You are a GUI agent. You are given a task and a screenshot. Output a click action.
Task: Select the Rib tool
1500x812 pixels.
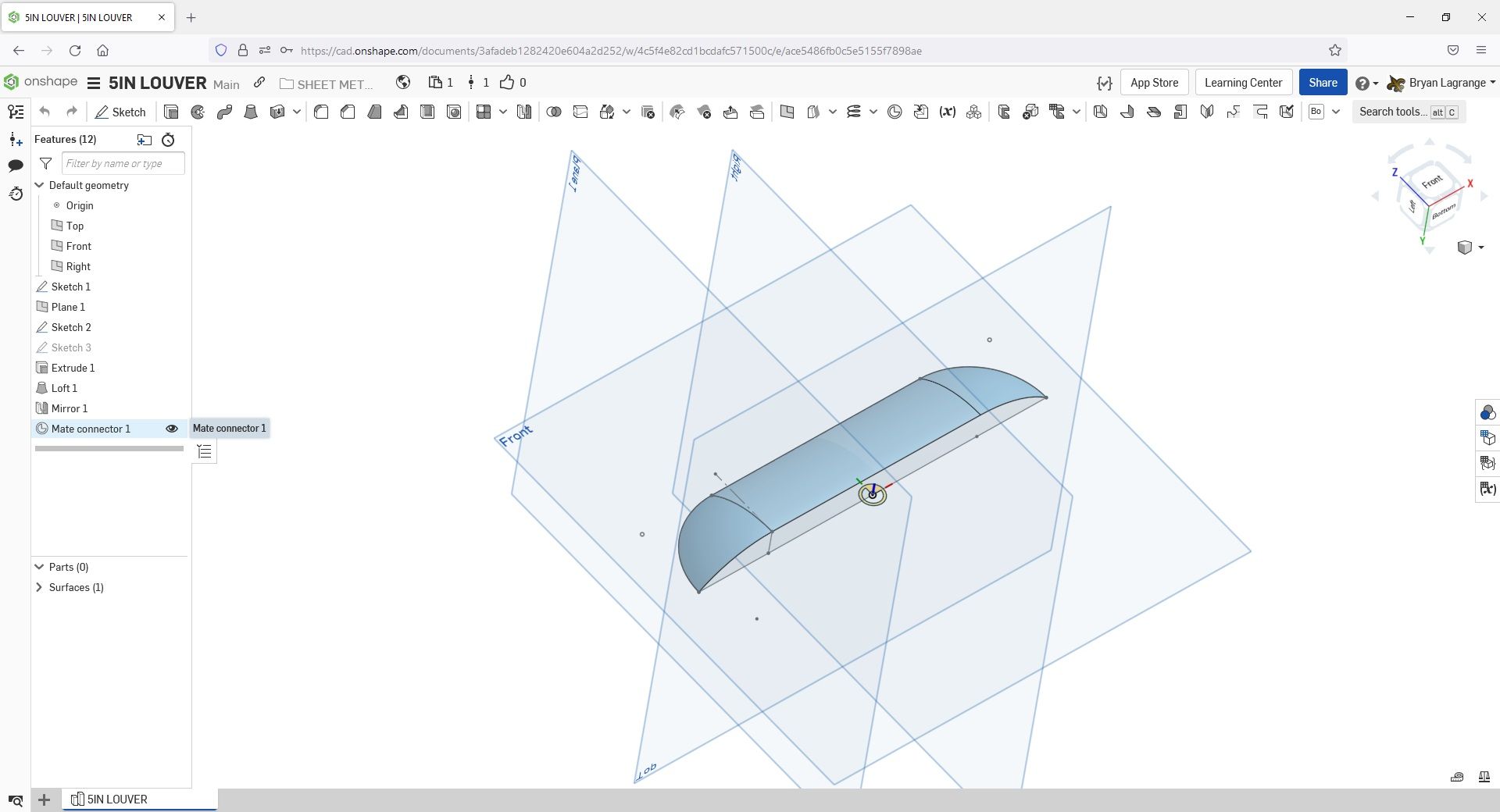[401, 112]
